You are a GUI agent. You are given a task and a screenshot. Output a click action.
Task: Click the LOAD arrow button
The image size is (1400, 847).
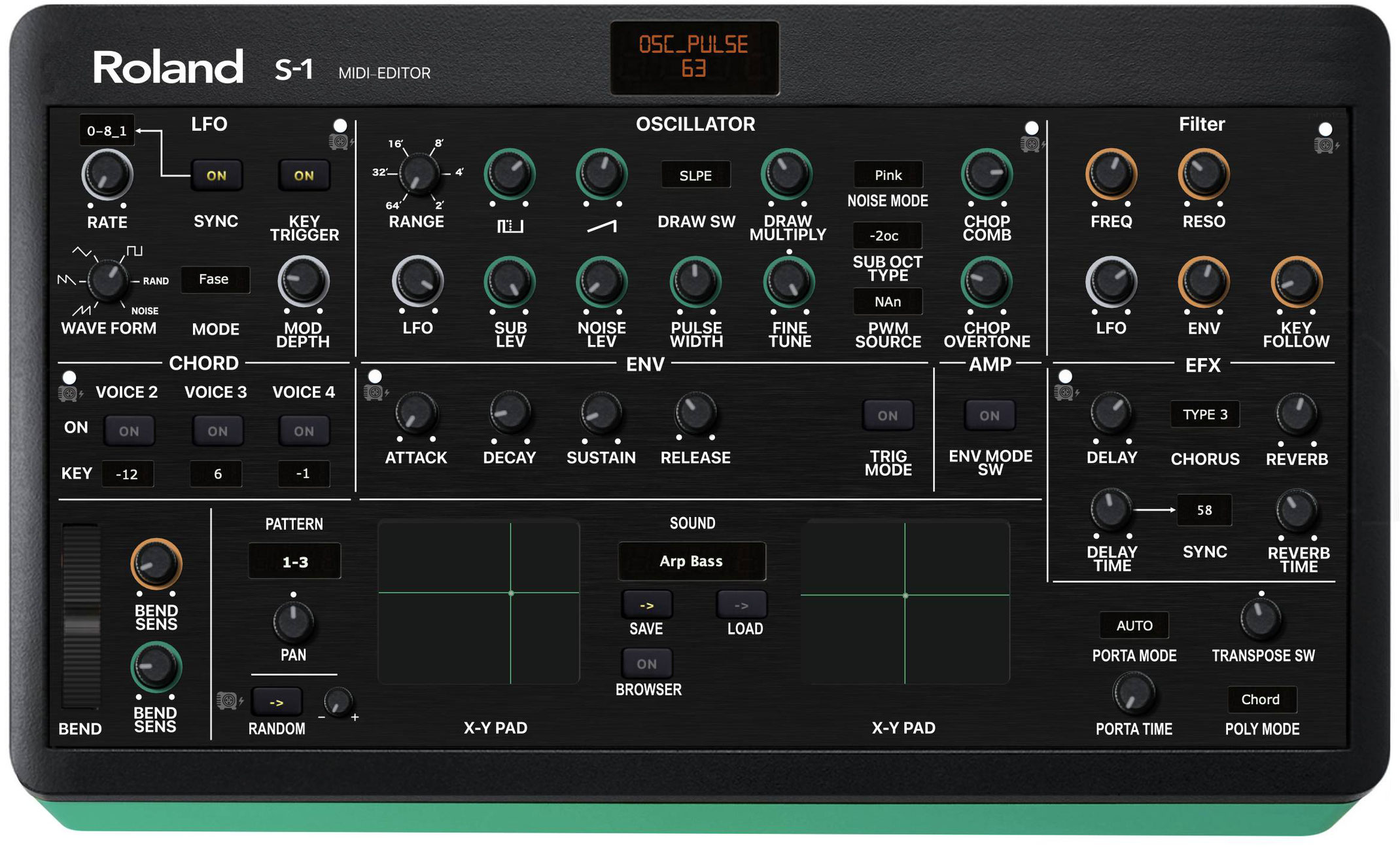pos(741,605)
